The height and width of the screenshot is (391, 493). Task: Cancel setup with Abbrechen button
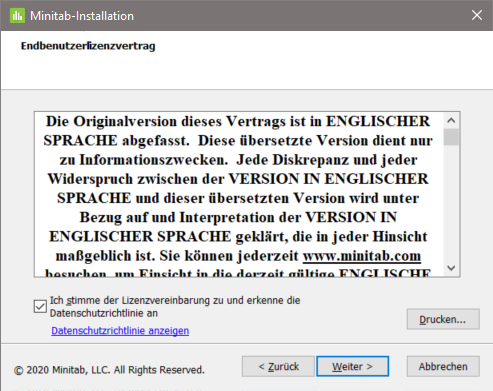pyautogui.click(x=443, y=367)
